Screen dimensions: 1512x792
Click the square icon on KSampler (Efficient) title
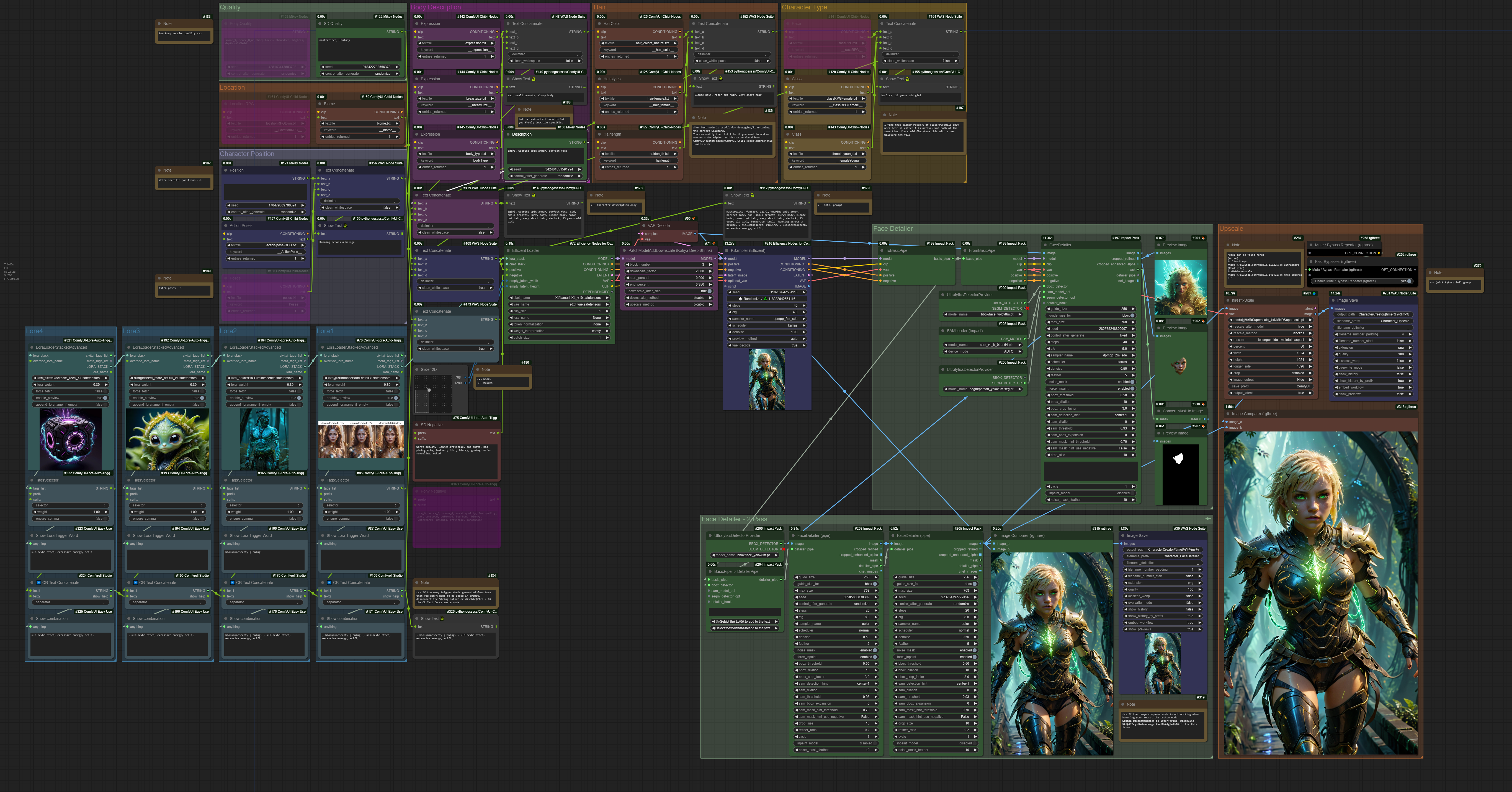click(x=727, y=250)
